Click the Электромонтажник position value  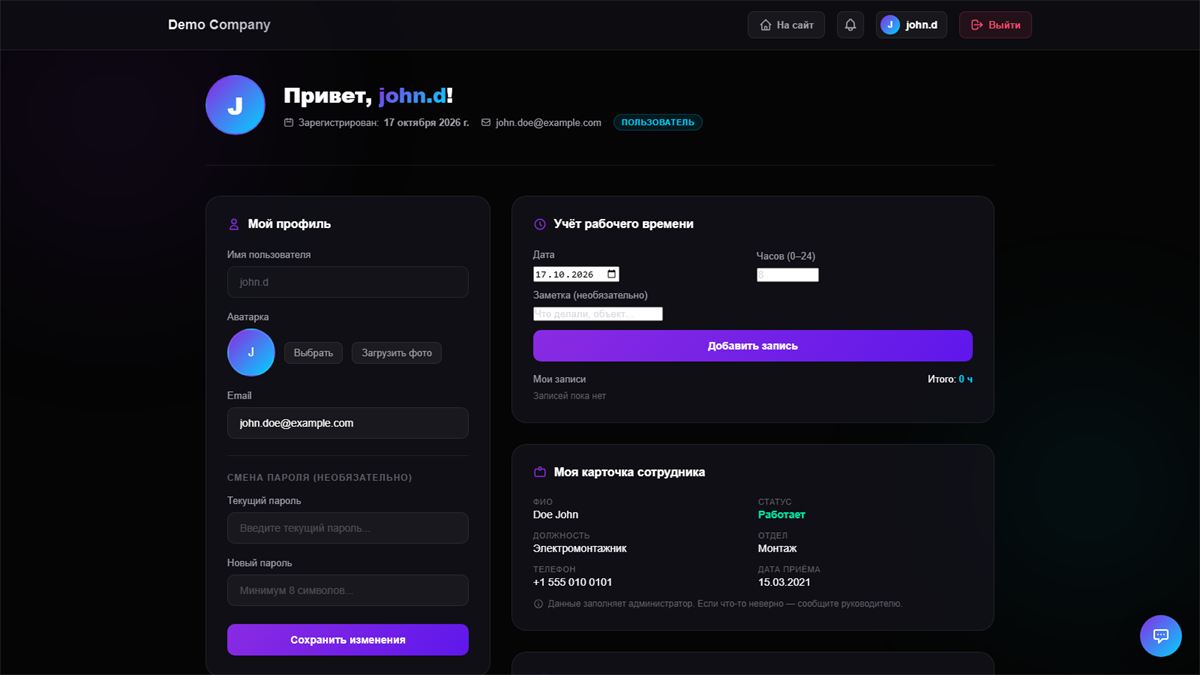(x=580, y=548)
